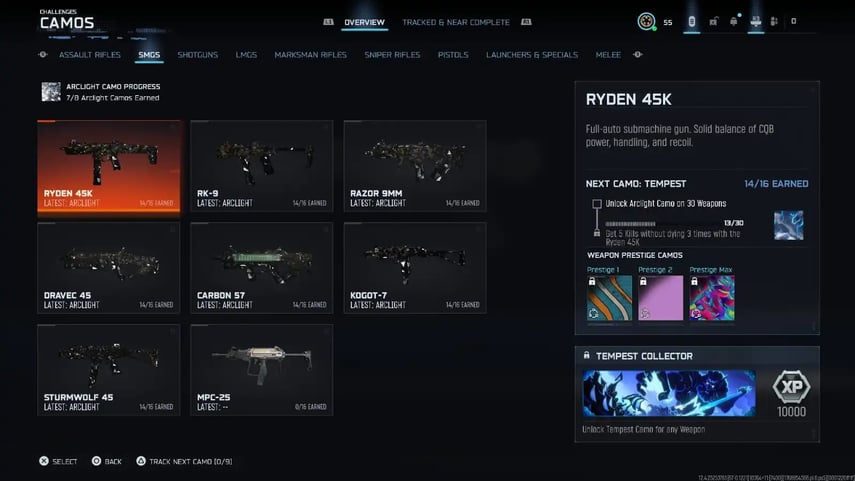Click the Tempest camo preview icon
This screenshot has height=481, width=855.
click(788, 225)
